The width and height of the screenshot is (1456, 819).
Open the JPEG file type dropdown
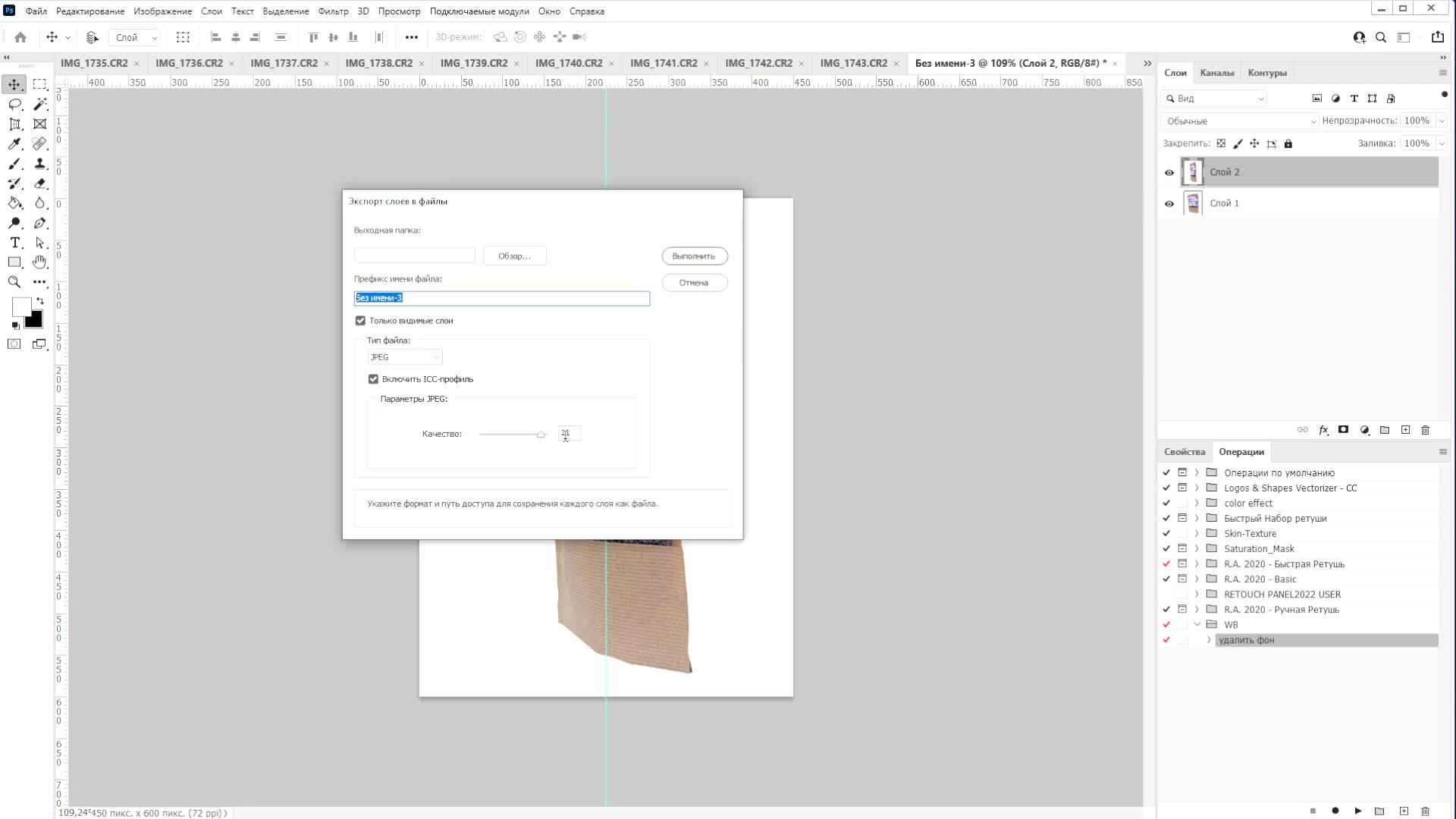(404, 357)
